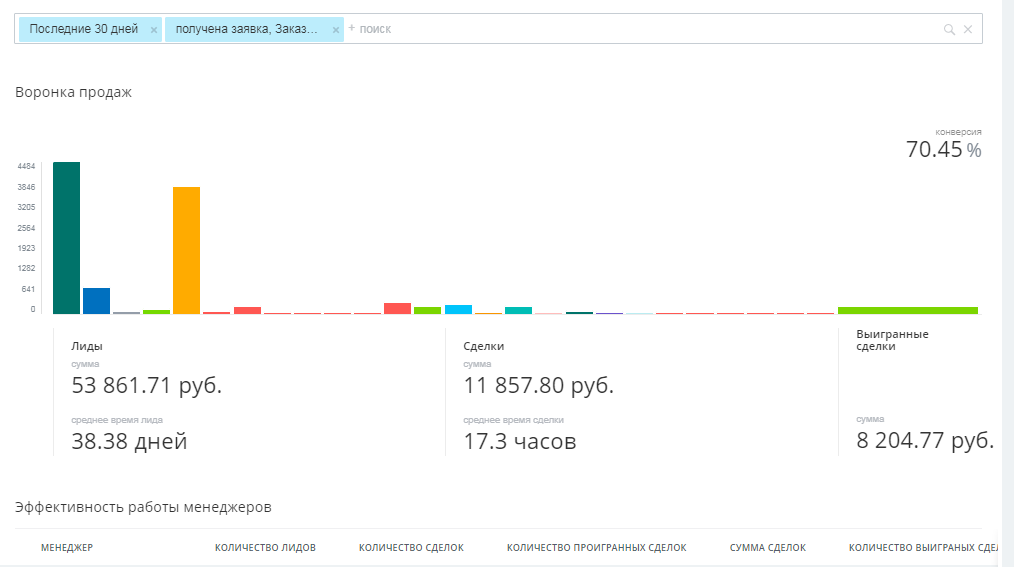Sort by the "Количество сделок" column

point(411,548)
